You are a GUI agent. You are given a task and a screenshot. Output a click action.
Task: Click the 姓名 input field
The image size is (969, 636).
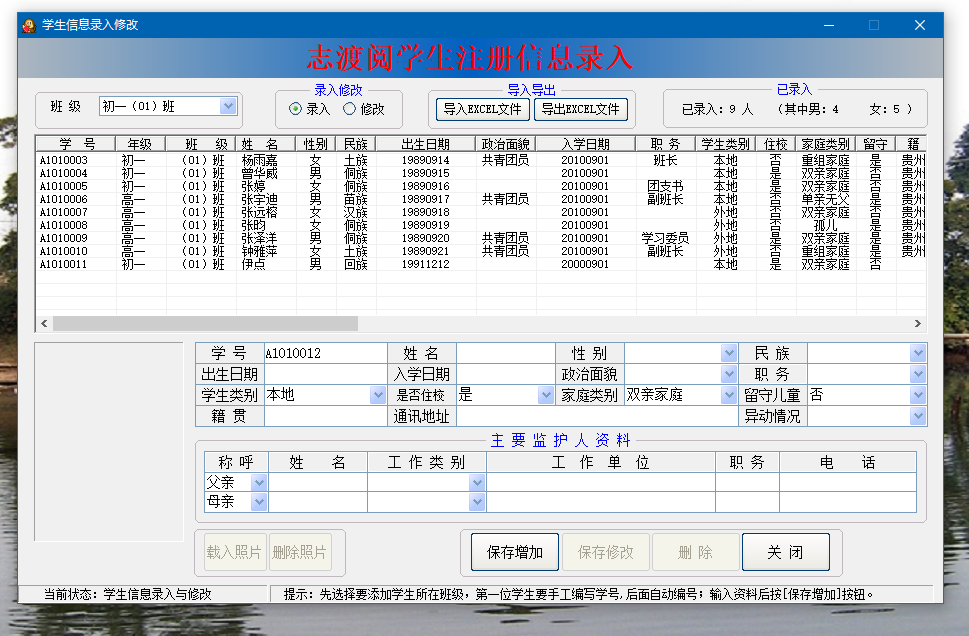pos(505,353)
